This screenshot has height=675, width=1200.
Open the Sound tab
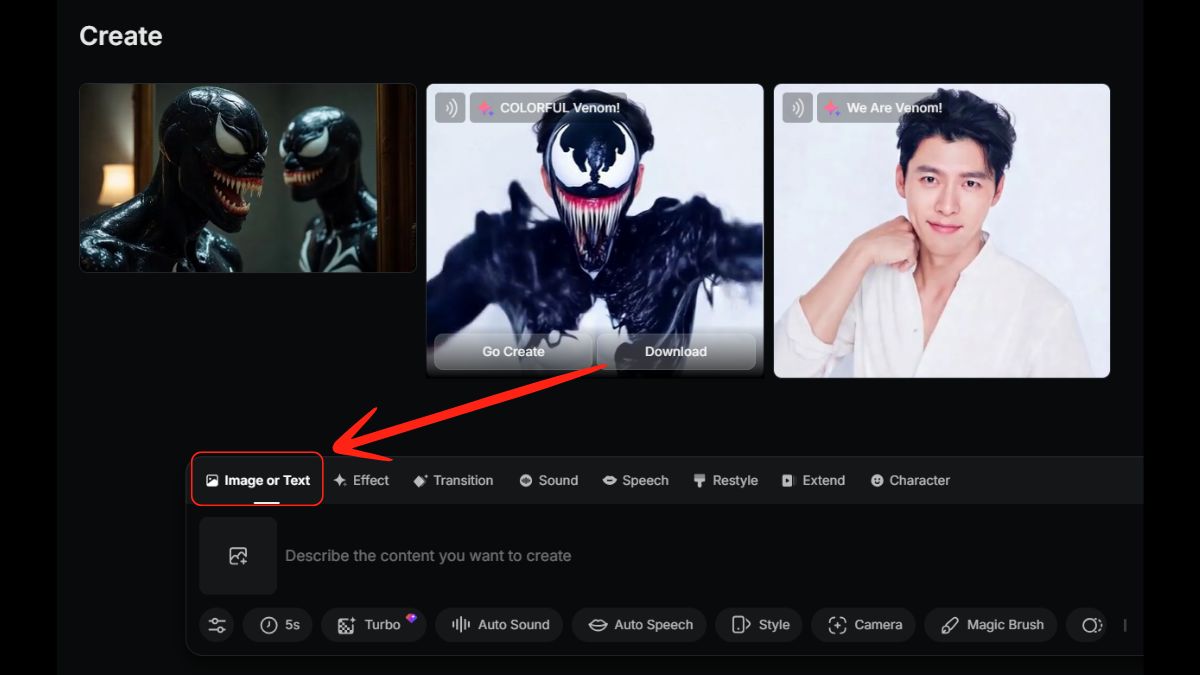click(548, 480)
